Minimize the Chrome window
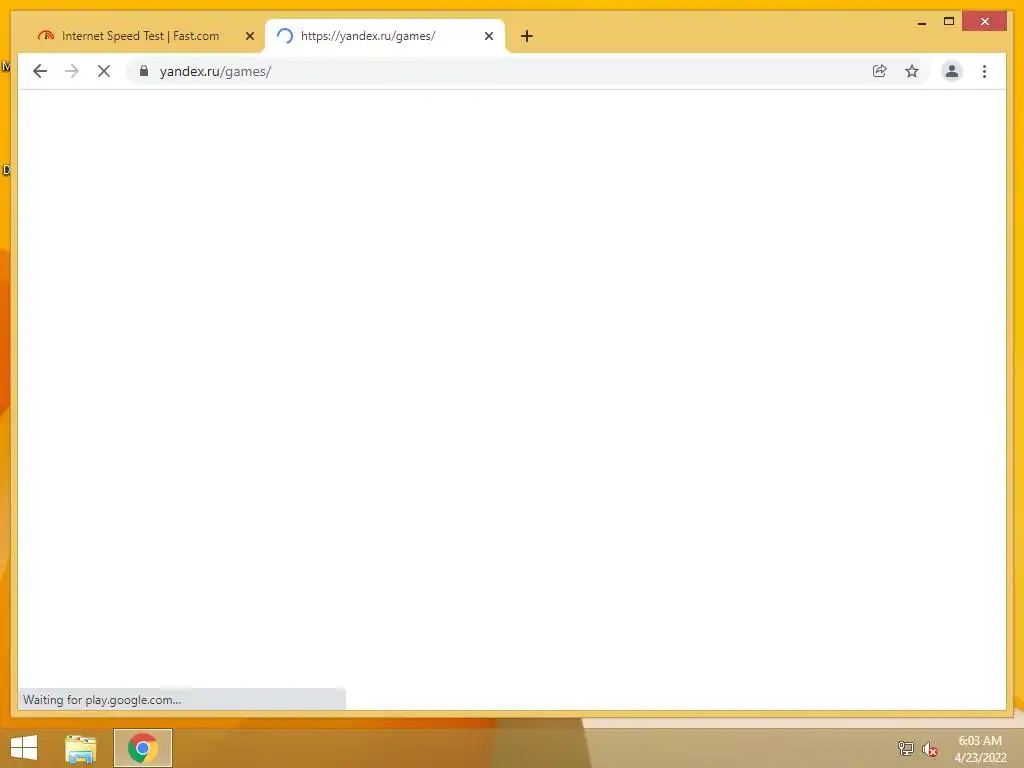Viewport: 1024px width, 768px height. tap(922, 22)
